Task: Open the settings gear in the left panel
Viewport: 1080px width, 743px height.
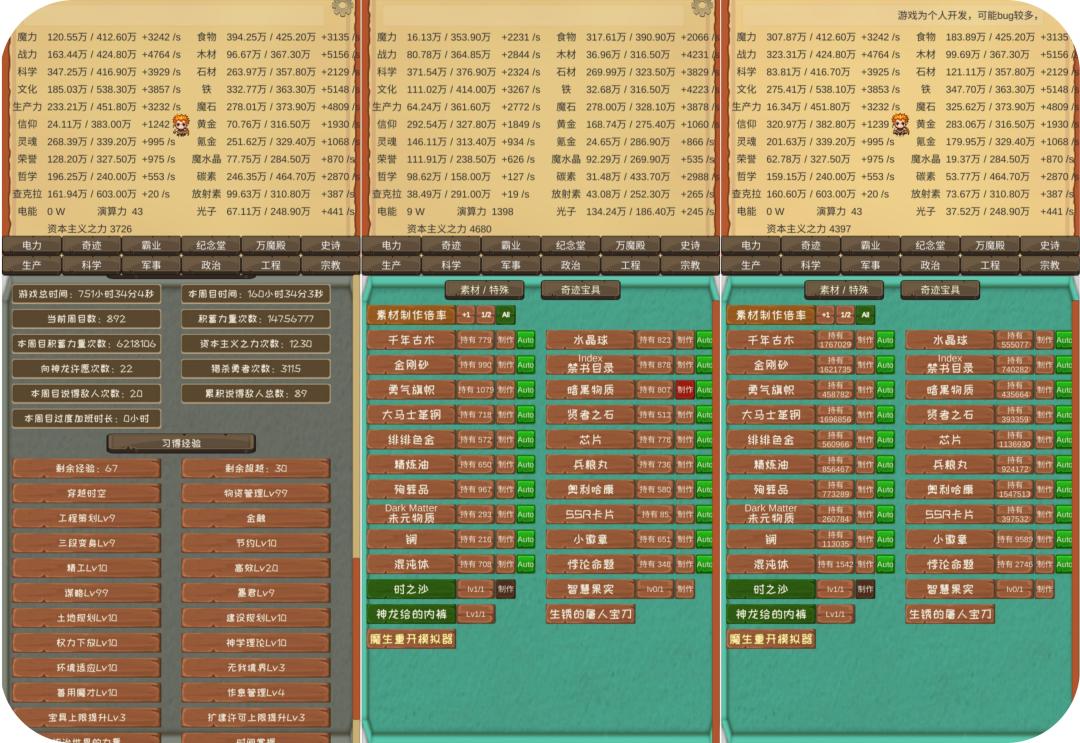Action: pyautogui.click(x=342, y=7)
